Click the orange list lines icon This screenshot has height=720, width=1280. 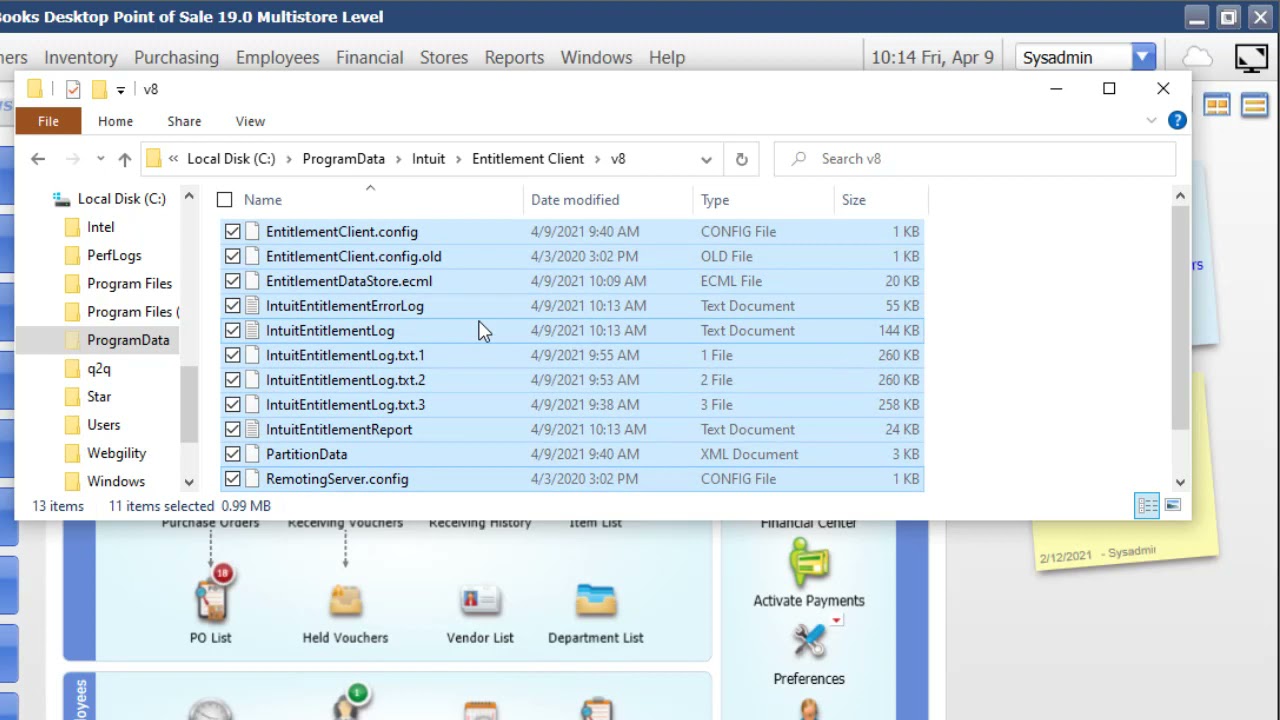pyautogui.click(x=1254, y=105)
